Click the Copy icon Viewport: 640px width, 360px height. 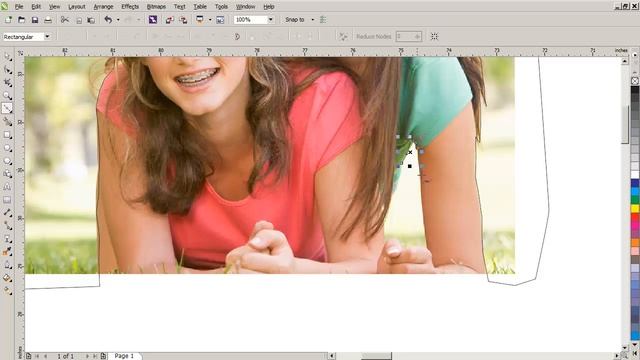tap(78, 20)
